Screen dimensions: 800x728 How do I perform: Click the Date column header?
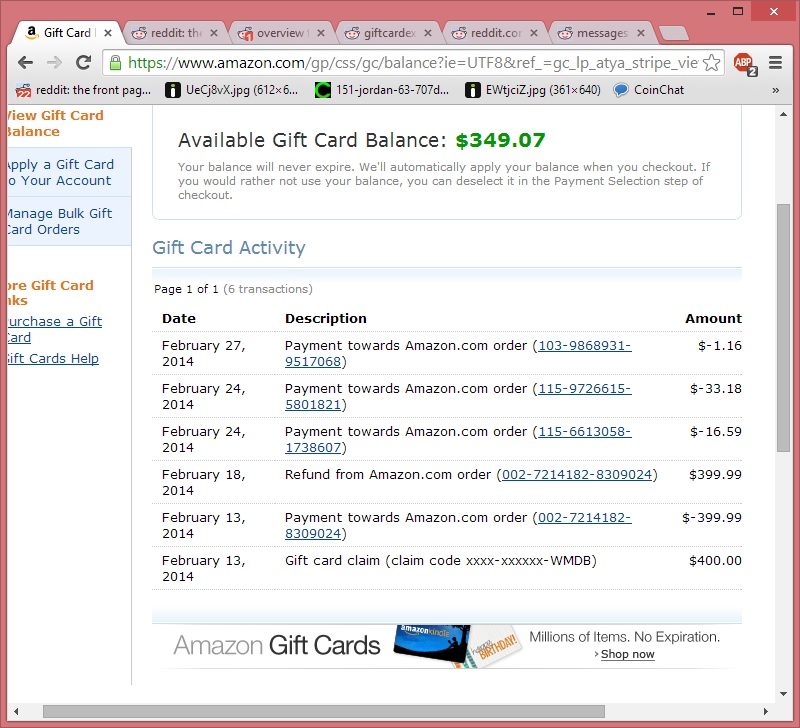[x=179, y=318]
